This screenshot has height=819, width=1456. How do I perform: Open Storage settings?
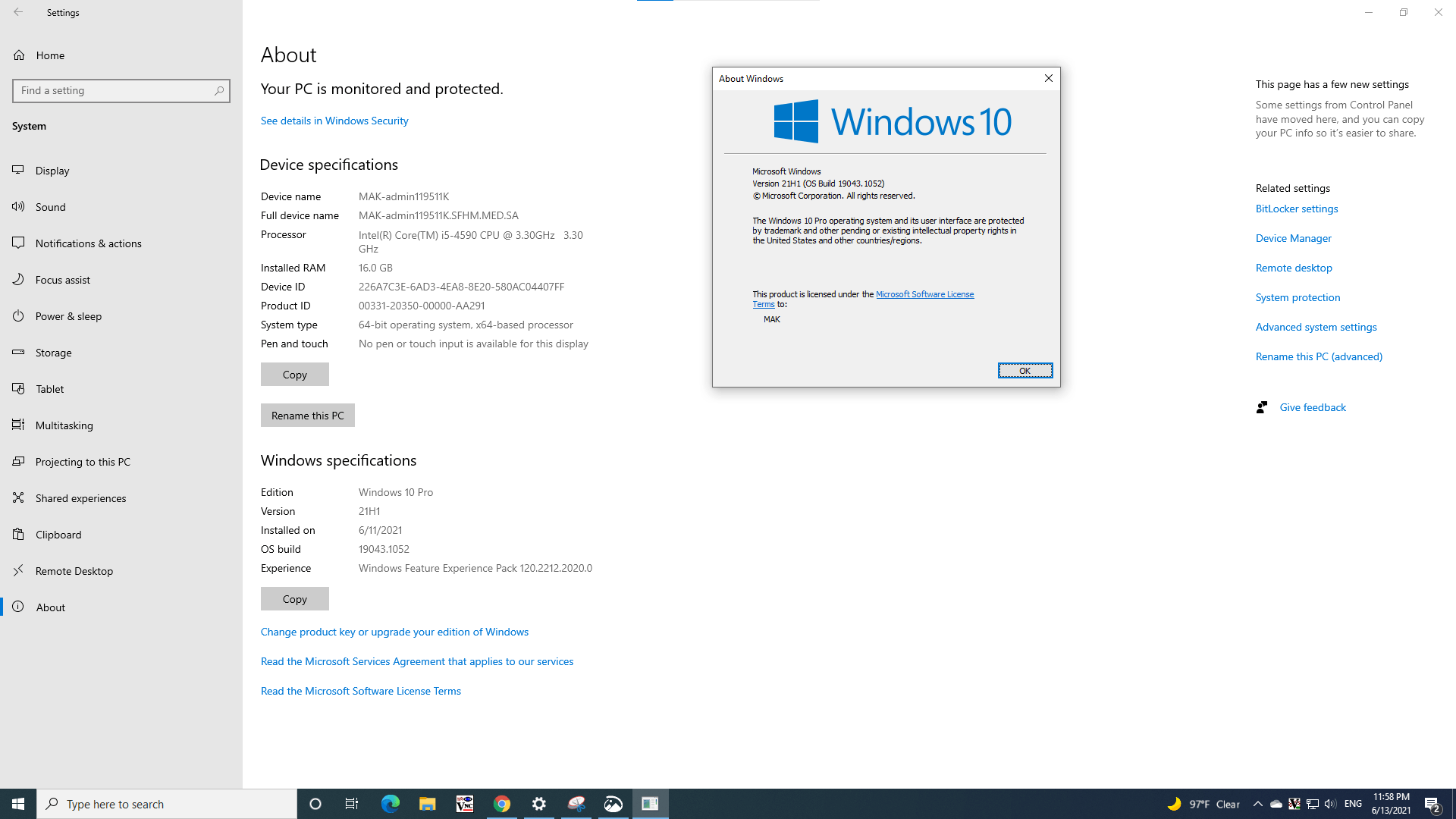pyautogui.click(x=121, y=353)
